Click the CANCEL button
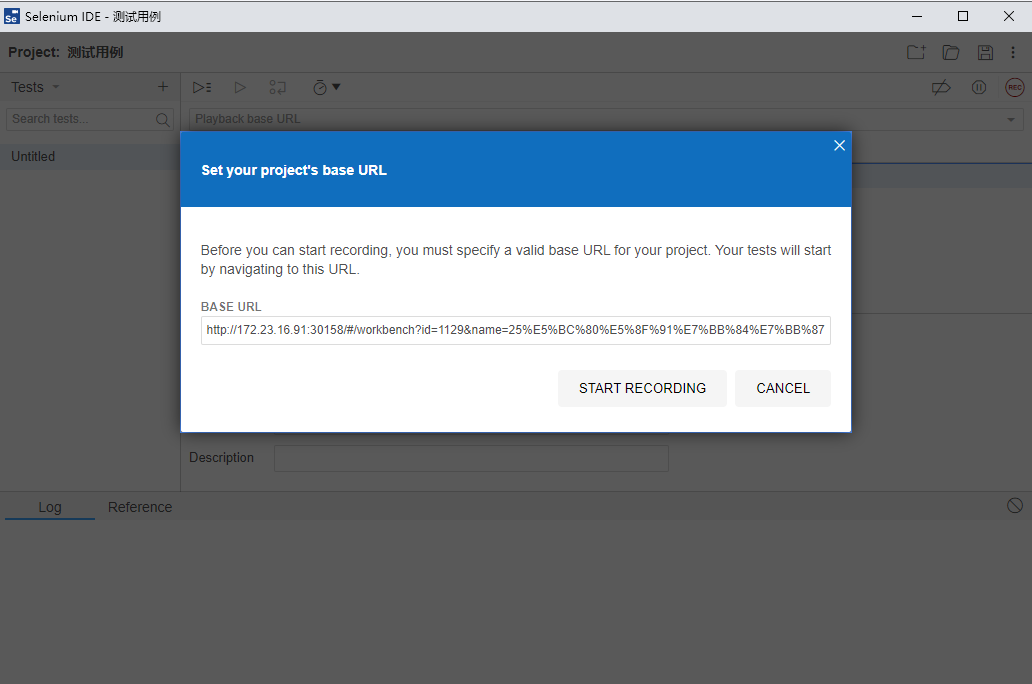 pyautogui.click(x=783, y=388)
